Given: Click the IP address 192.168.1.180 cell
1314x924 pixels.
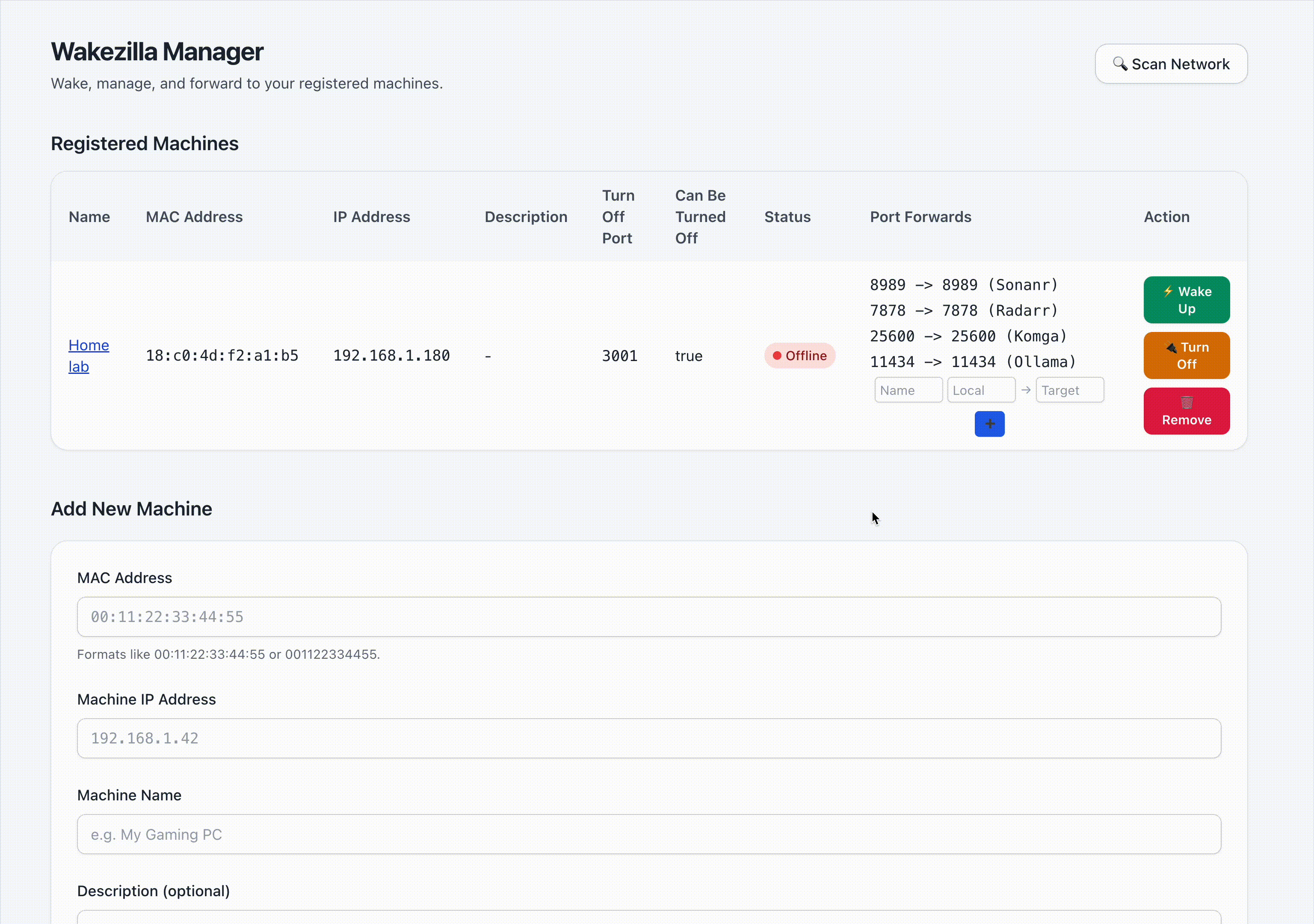Looking at the screenshot, I should [391, 355].
